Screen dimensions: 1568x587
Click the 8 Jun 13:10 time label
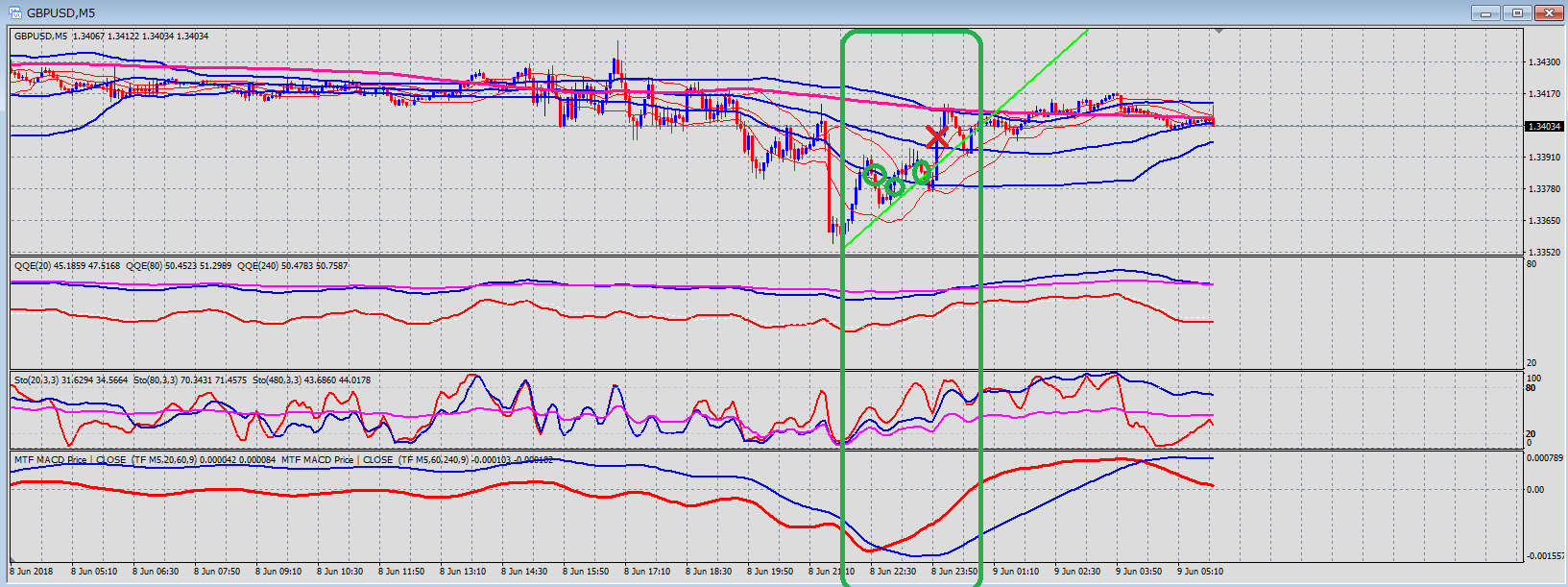[x=462, y=572]
